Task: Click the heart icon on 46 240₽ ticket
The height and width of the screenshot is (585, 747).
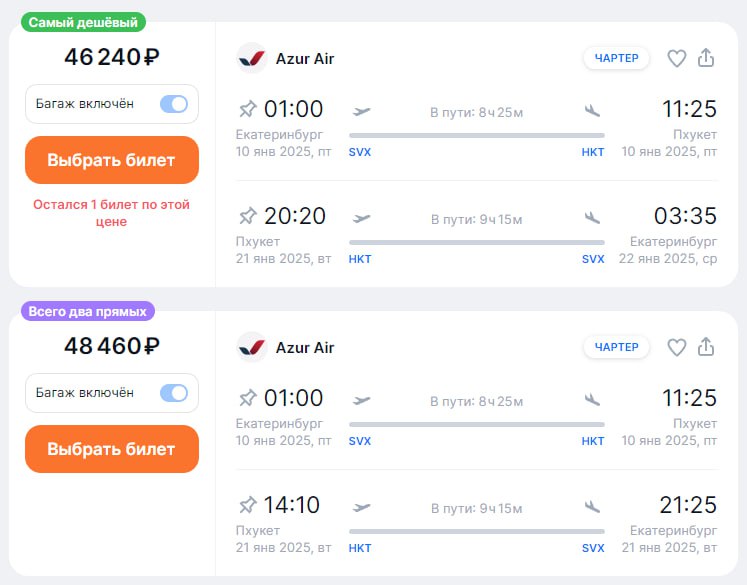Action: click(677, 58)
